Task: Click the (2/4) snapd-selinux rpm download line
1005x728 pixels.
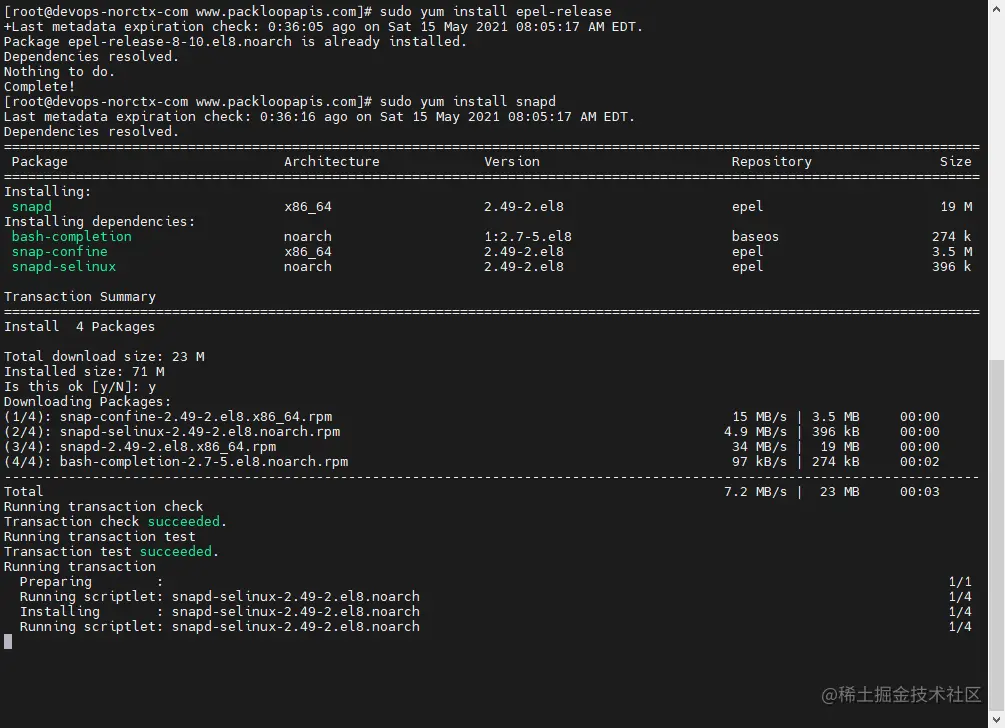Action: (x=472, y=432)
